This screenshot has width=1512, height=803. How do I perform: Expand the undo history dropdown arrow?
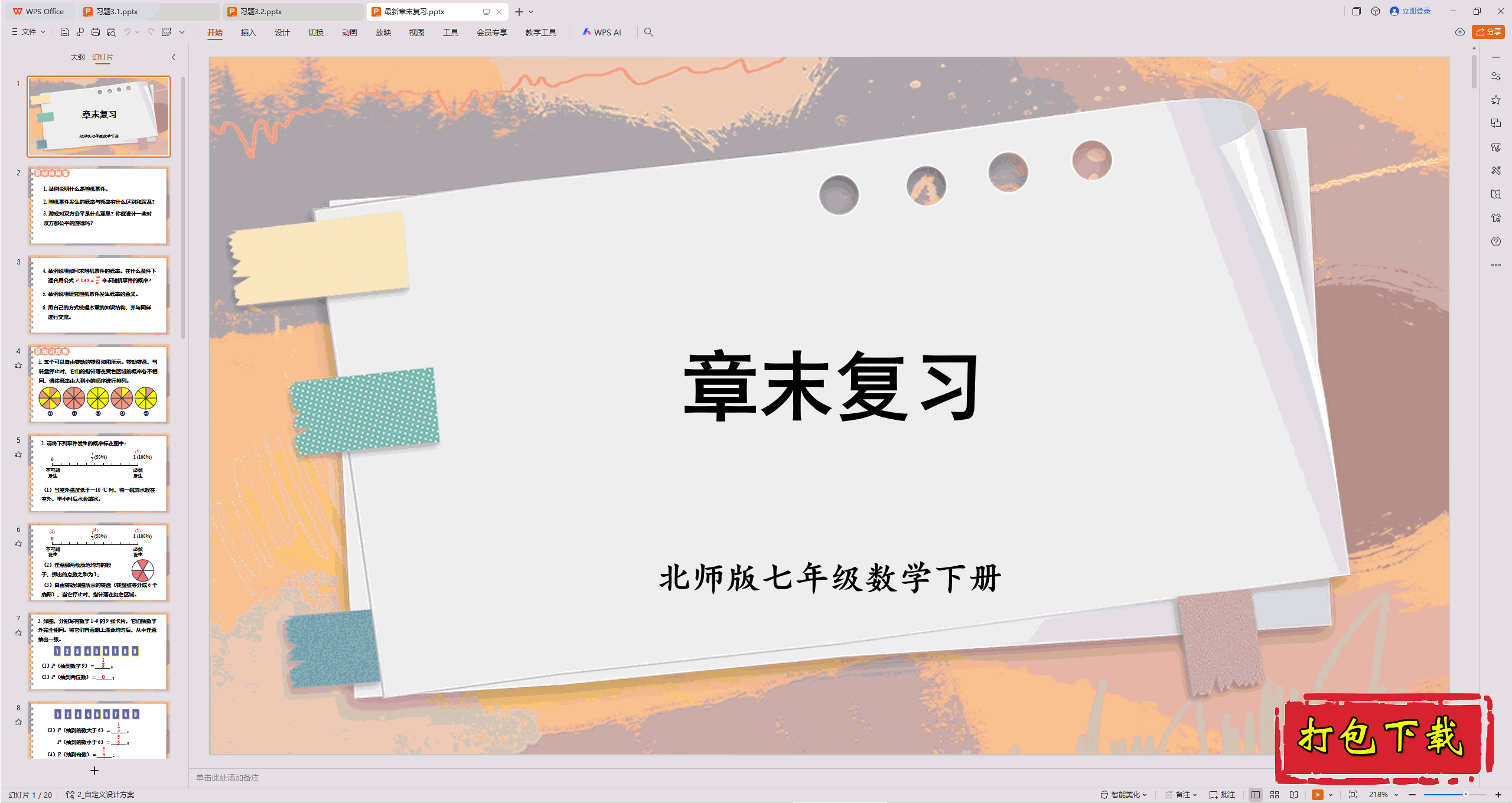[x=137, y=32]
